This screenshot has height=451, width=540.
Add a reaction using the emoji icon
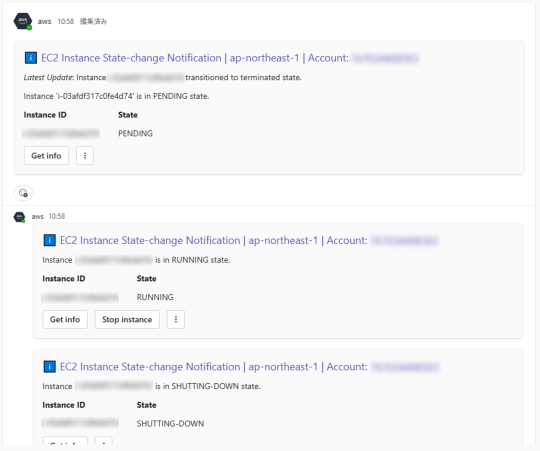pos(23,193)
